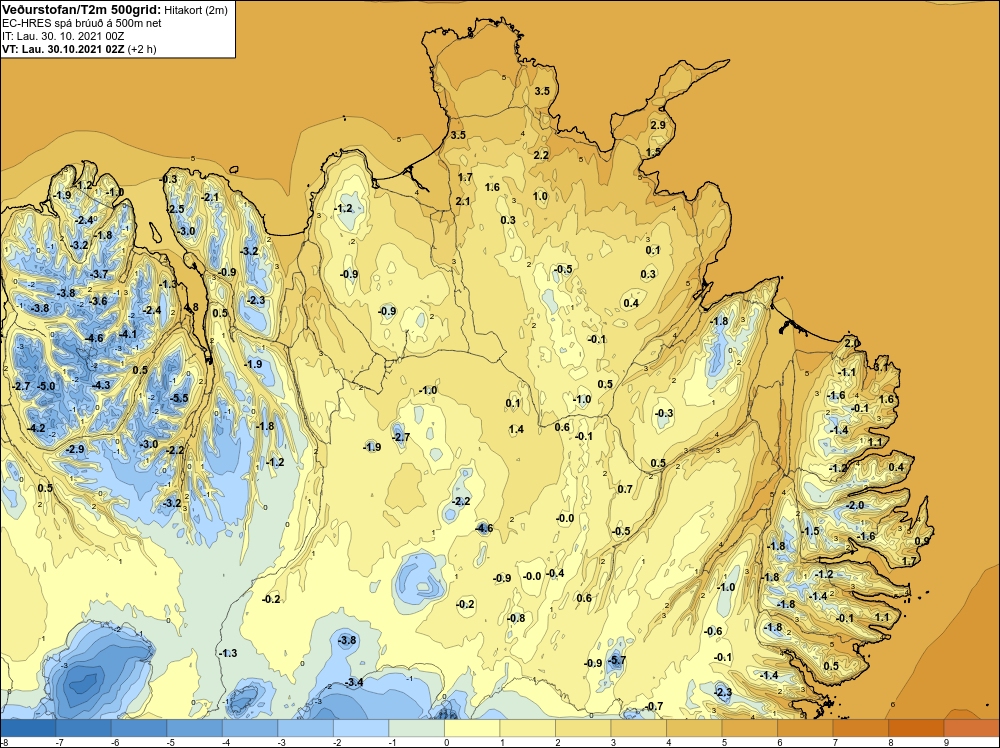Select the 5 to 6 legend color band
The width and height of the screenshot is (1000, 748).
point(749,728)
